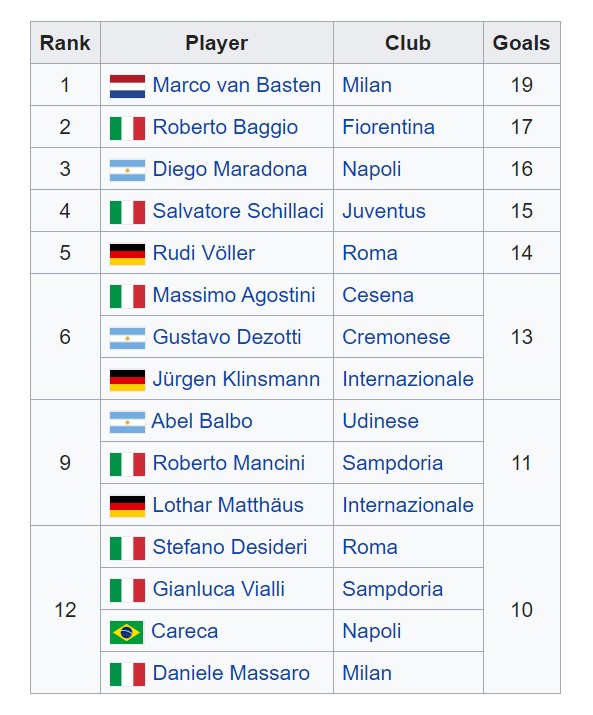Follow the Gianluca Vialli link
Viewport: 593px width, 715px height.
(218, 589)
